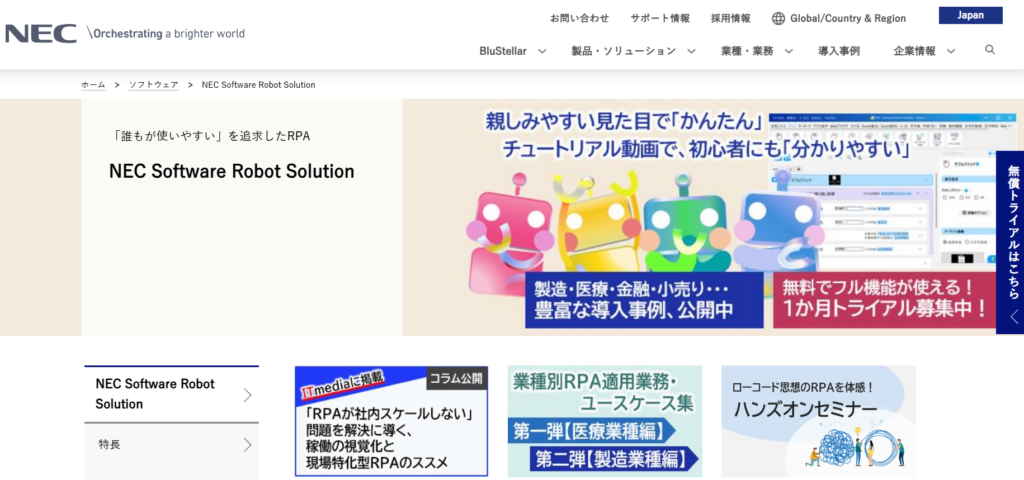Click 豊富な導入事例、公開中 banner button
Viewport: 1024px width, 480px height.
pyautogui.click(x=644, y=300)
